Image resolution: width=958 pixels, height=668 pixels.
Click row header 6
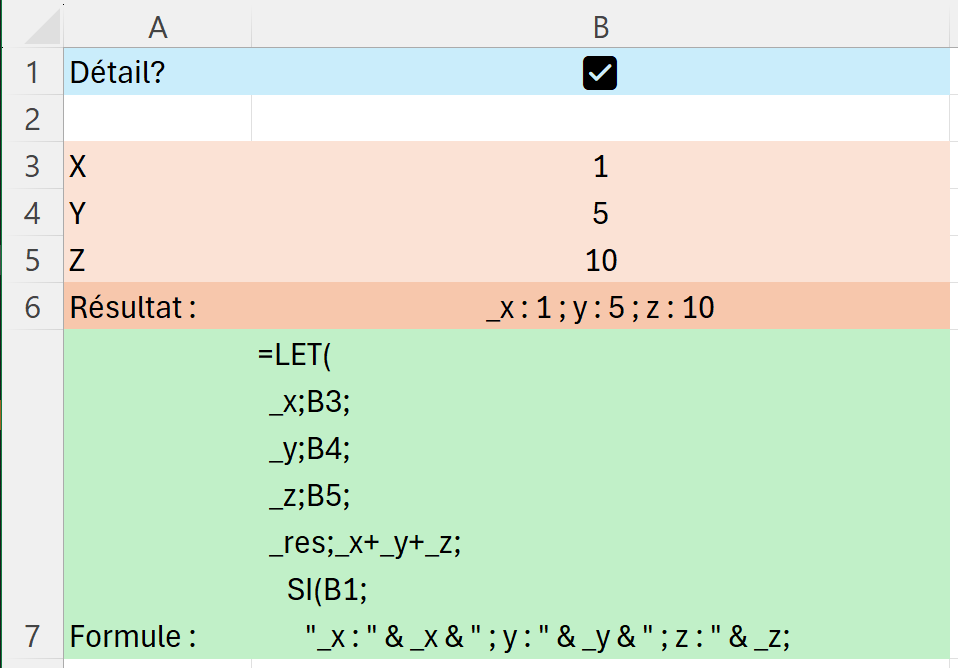pyautogui.click(x=32, y=307)
